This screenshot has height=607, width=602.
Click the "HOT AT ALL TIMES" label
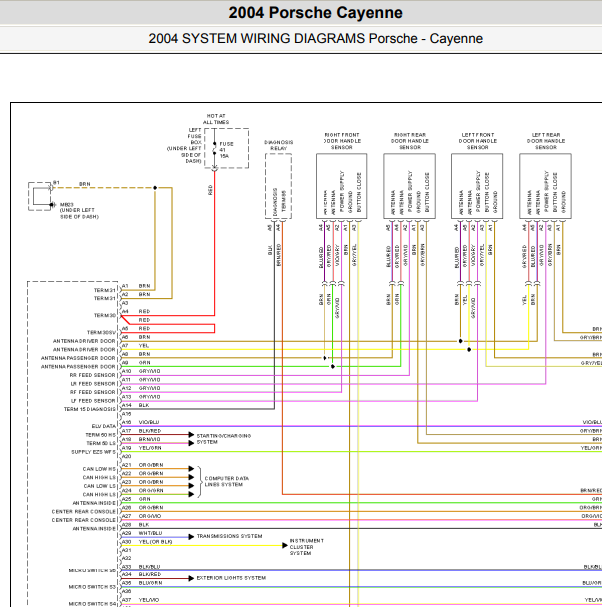click(x=216, y=119)
